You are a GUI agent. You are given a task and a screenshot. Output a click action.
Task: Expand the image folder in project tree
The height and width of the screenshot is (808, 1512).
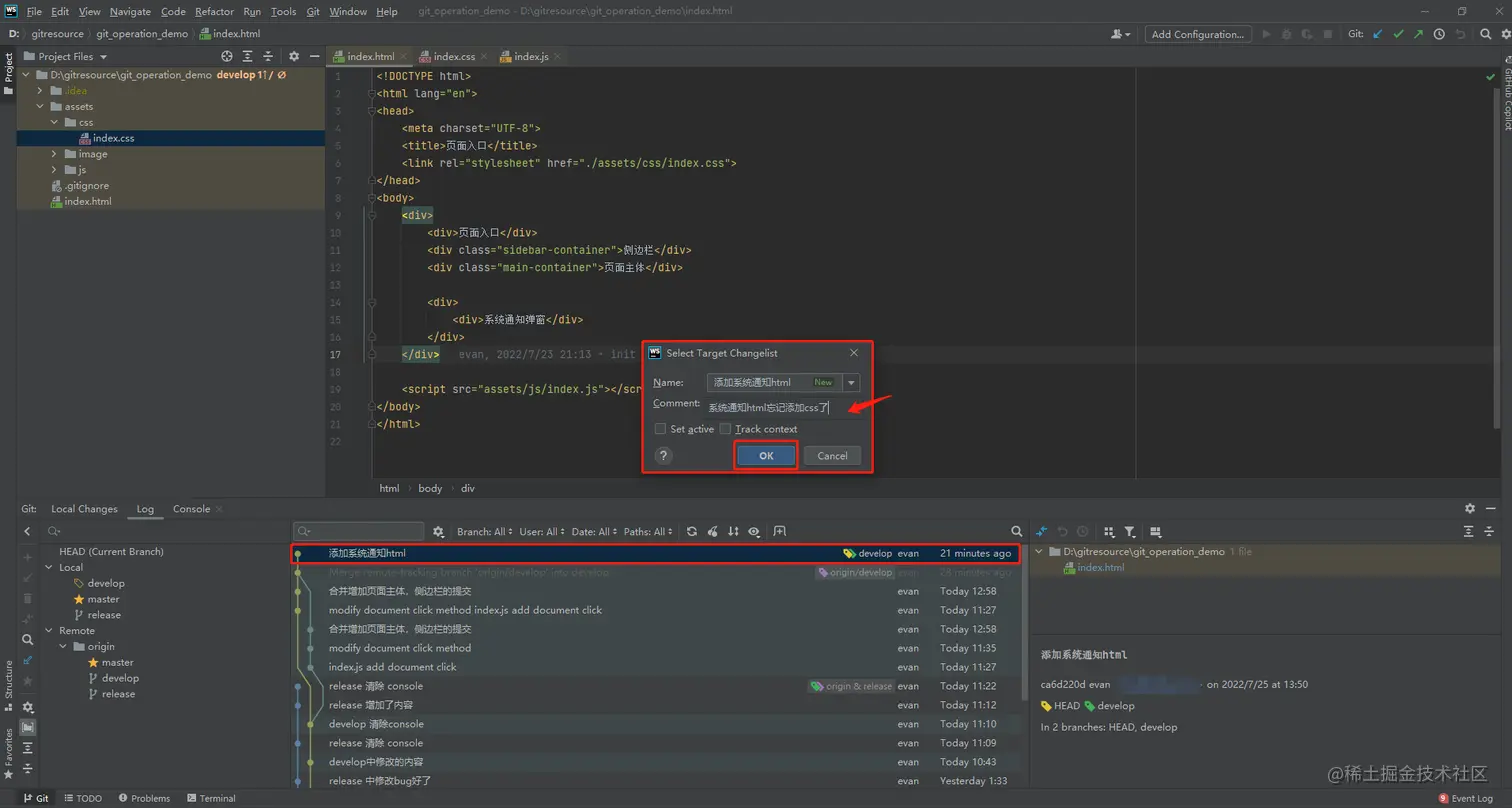55,154
